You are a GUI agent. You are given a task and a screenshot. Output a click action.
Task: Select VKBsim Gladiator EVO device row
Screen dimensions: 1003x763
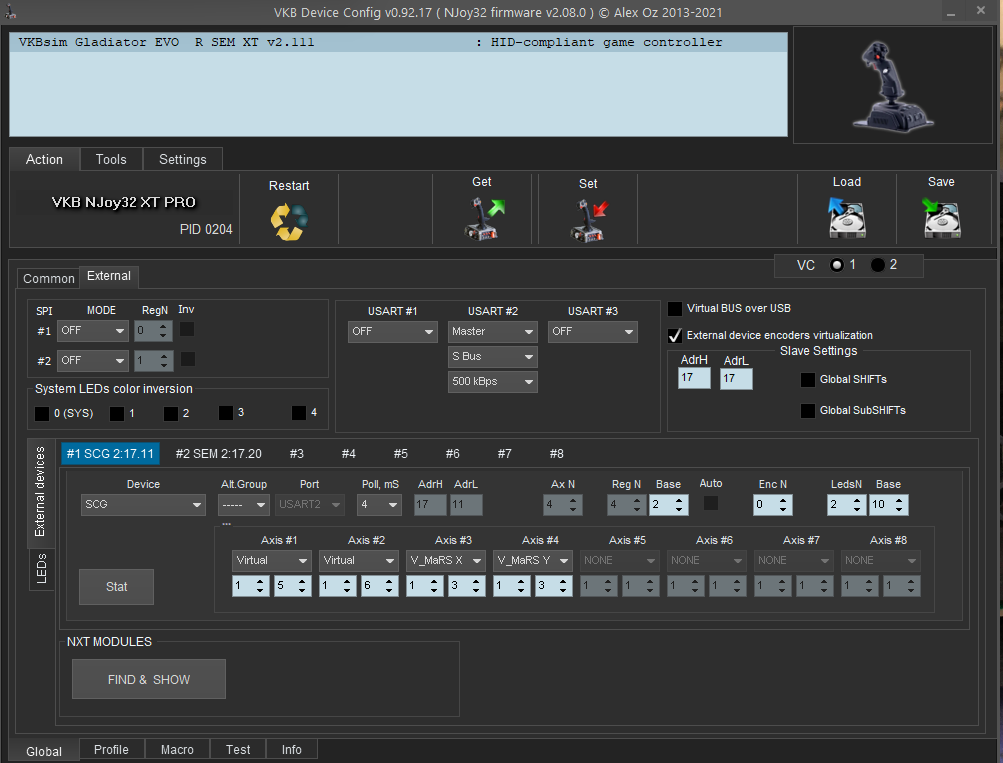click(398, 42)
